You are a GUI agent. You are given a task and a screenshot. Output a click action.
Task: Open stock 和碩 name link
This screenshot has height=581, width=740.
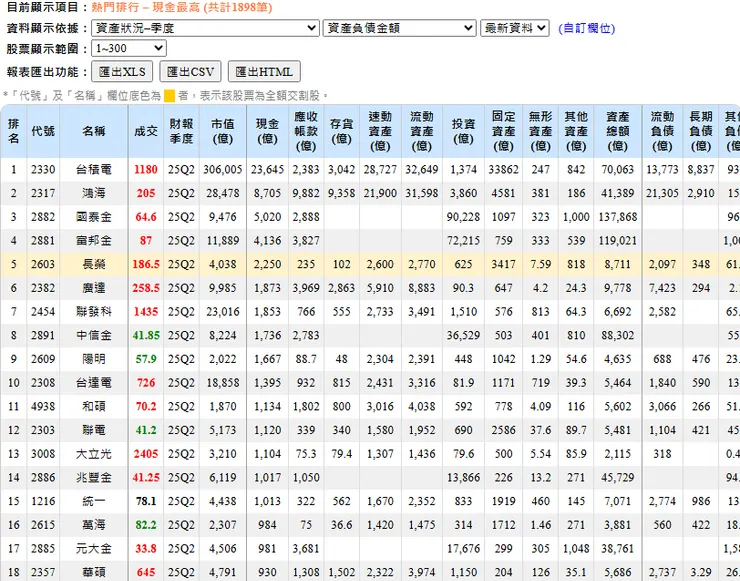coord(94,406)
